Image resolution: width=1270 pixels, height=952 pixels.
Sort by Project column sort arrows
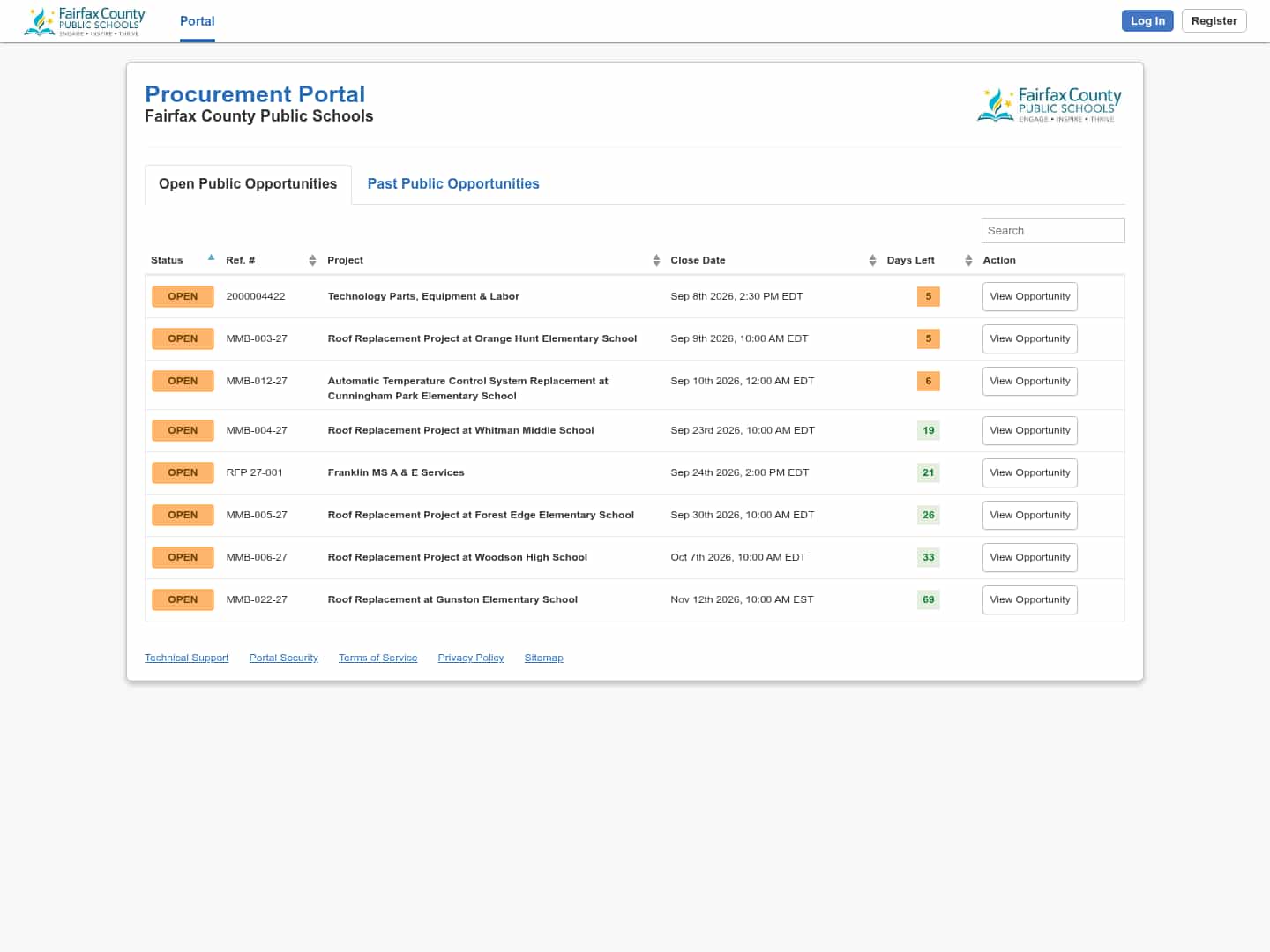coord(656,260)
